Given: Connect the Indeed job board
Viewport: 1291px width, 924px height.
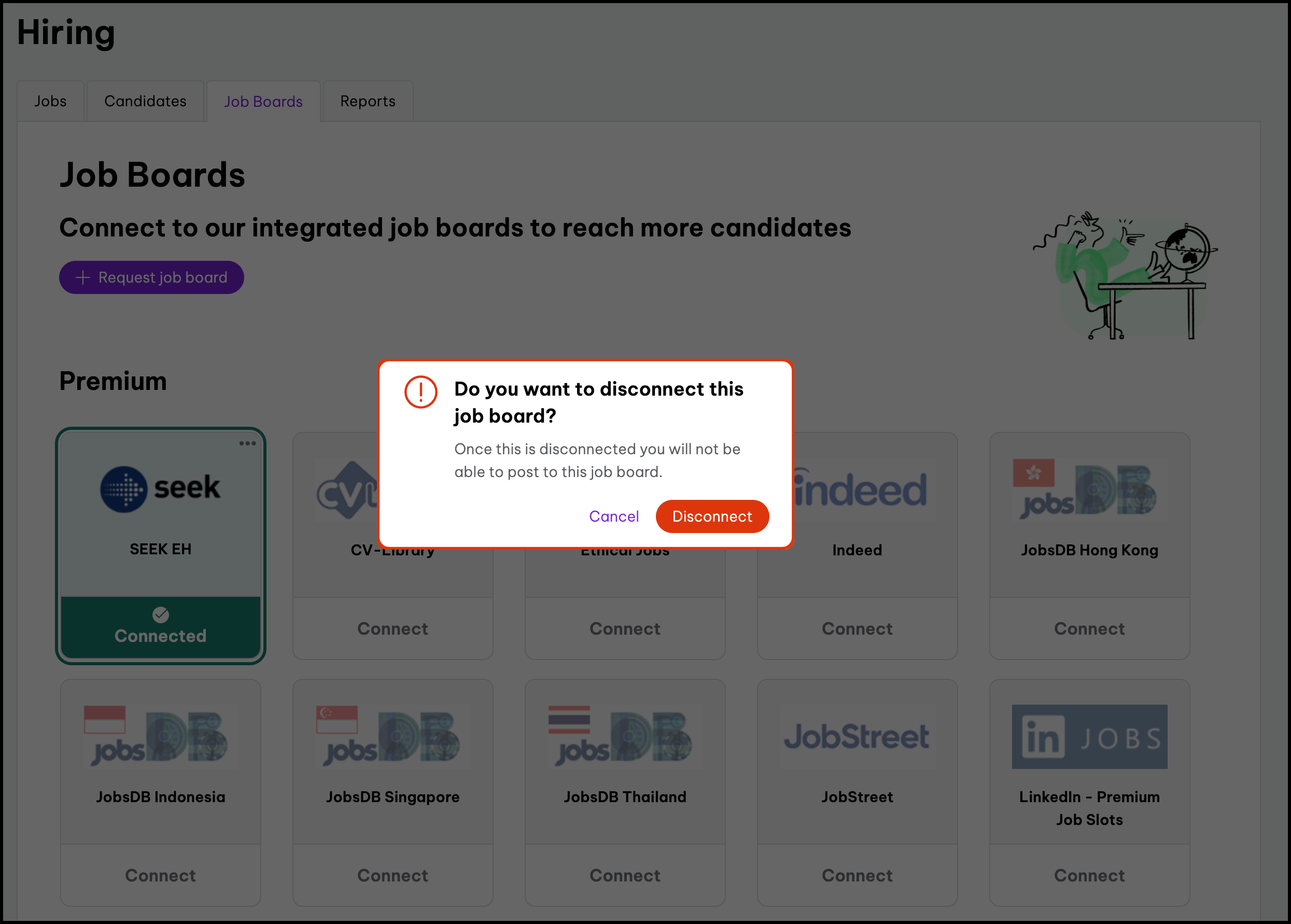Looking at the screenshot, I should pos(857,629).
